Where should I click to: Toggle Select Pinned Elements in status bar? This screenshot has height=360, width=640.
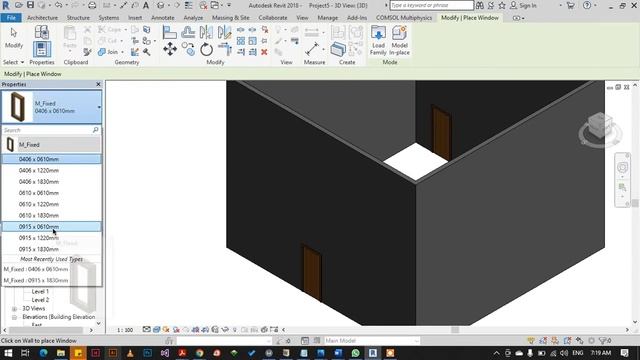coord(555,340)
